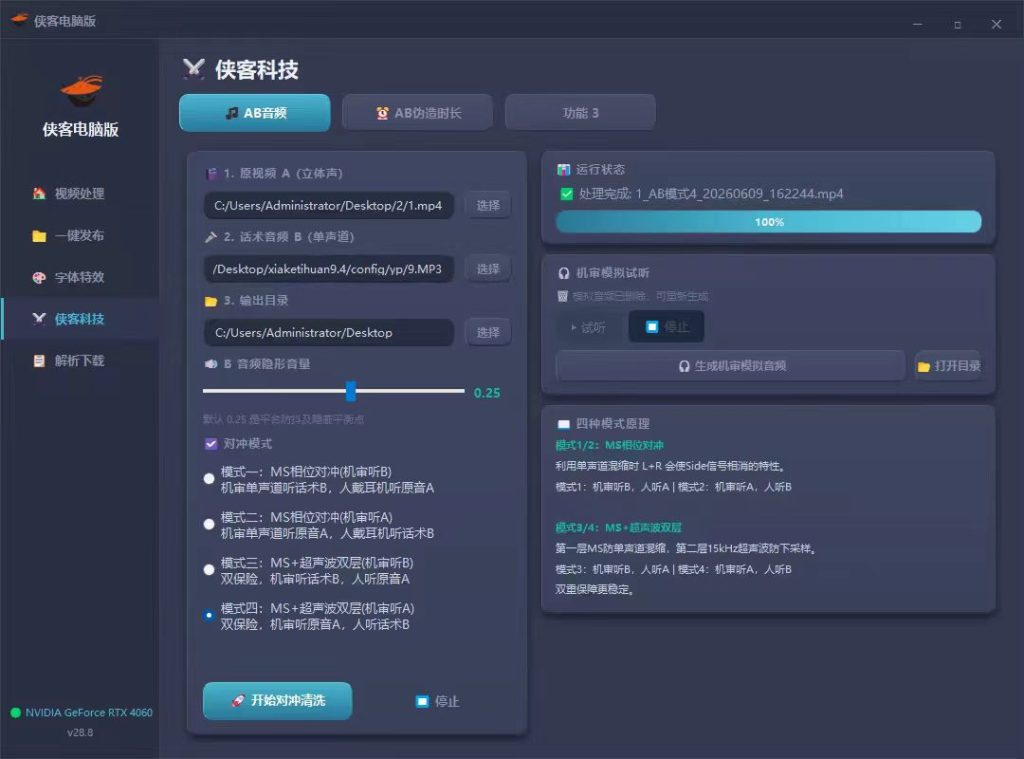Image resolution: width=1024 pixels, height=759 pixels.
Task: Click the document icon beside 解析下载
Action: pos(39,361)
